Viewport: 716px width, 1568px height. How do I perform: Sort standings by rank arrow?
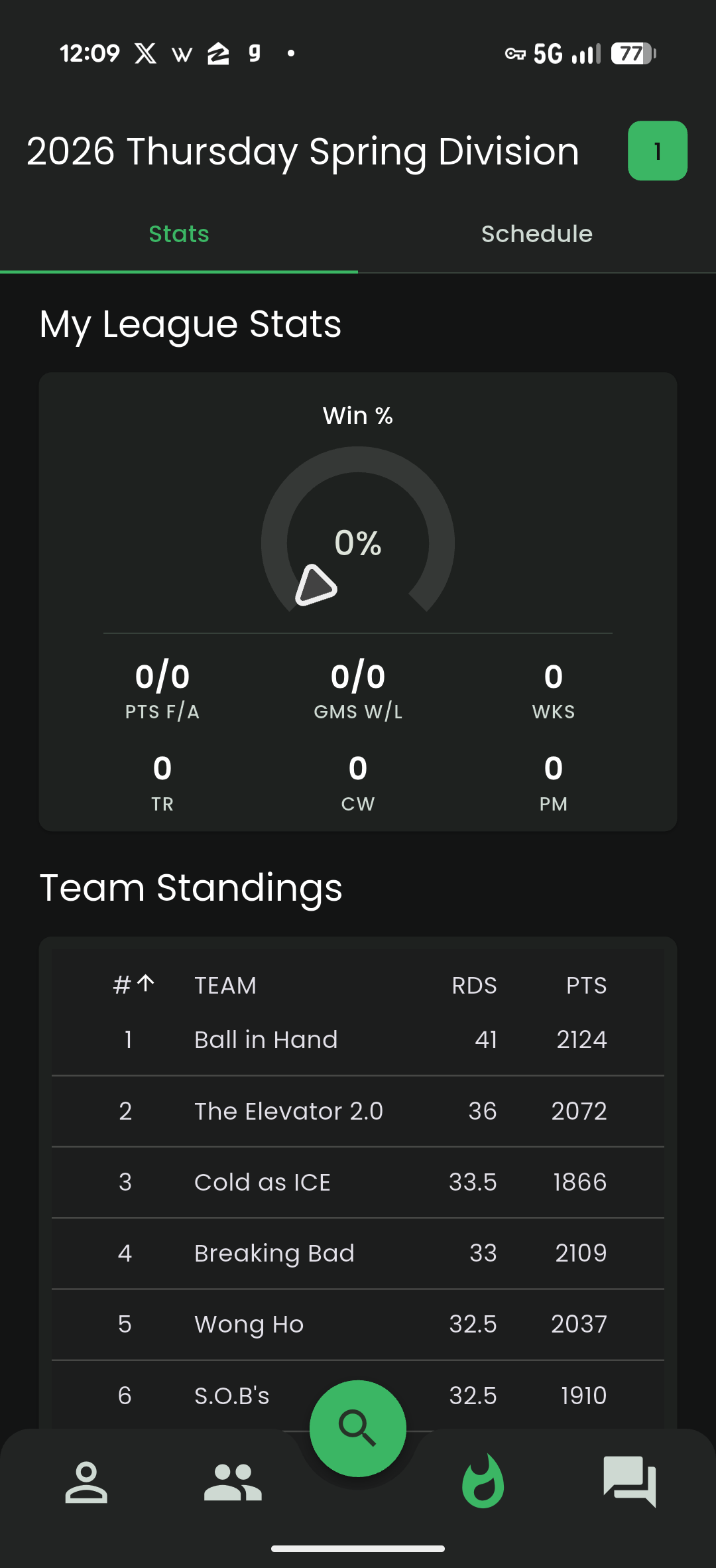145,984
